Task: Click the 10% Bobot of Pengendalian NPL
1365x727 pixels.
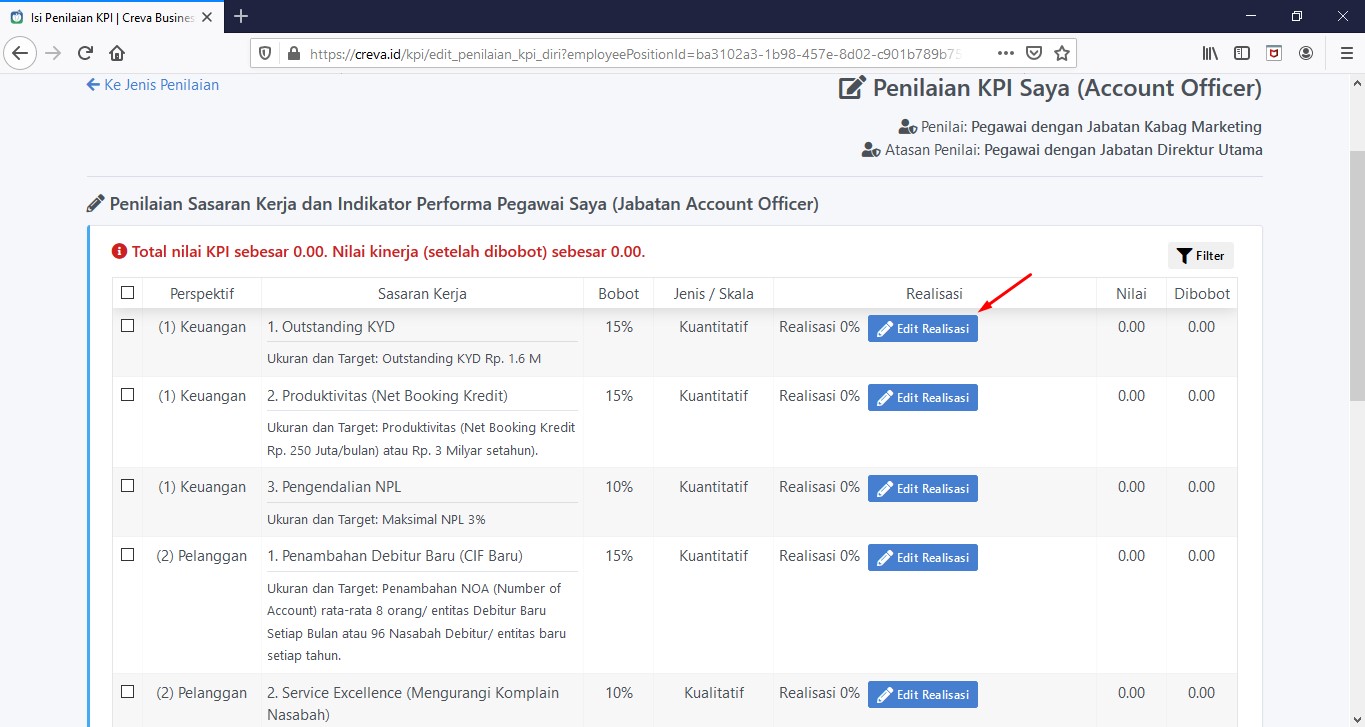Action: [x=619, y=487]
